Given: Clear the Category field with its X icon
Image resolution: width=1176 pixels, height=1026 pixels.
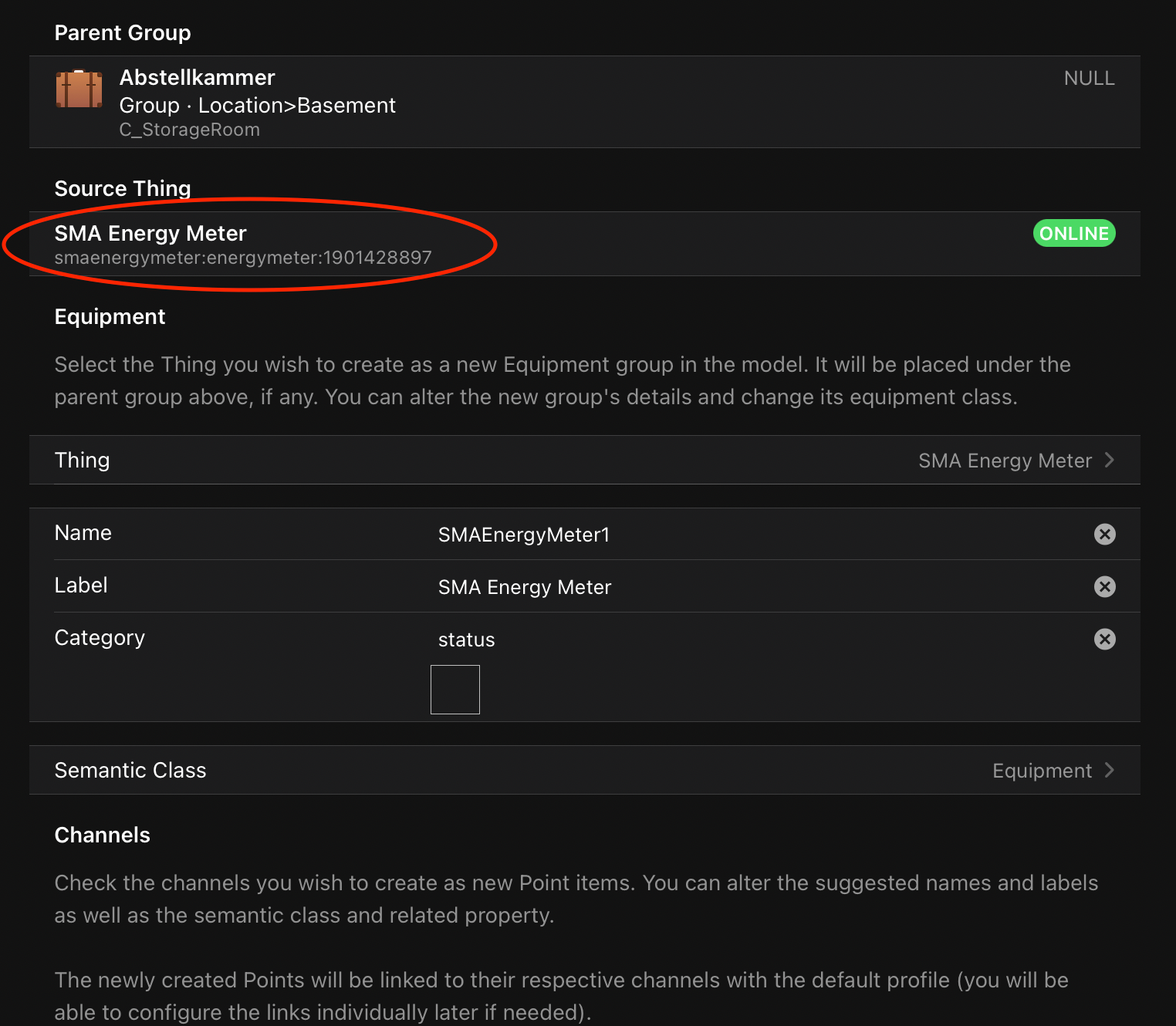Looking at the screenshot, I should pyautogui.click(x=1104, y=639).
